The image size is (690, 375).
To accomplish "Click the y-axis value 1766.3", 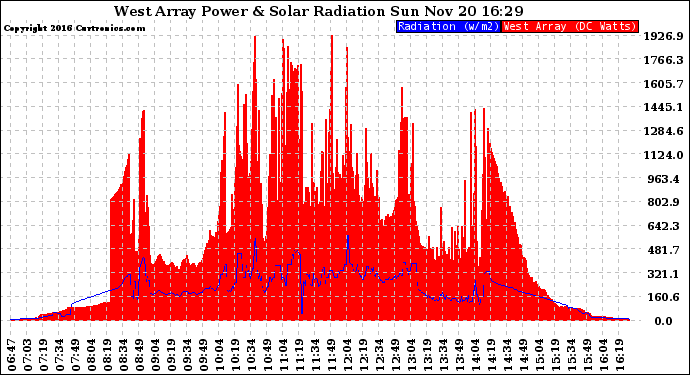I will coord(664,60).
